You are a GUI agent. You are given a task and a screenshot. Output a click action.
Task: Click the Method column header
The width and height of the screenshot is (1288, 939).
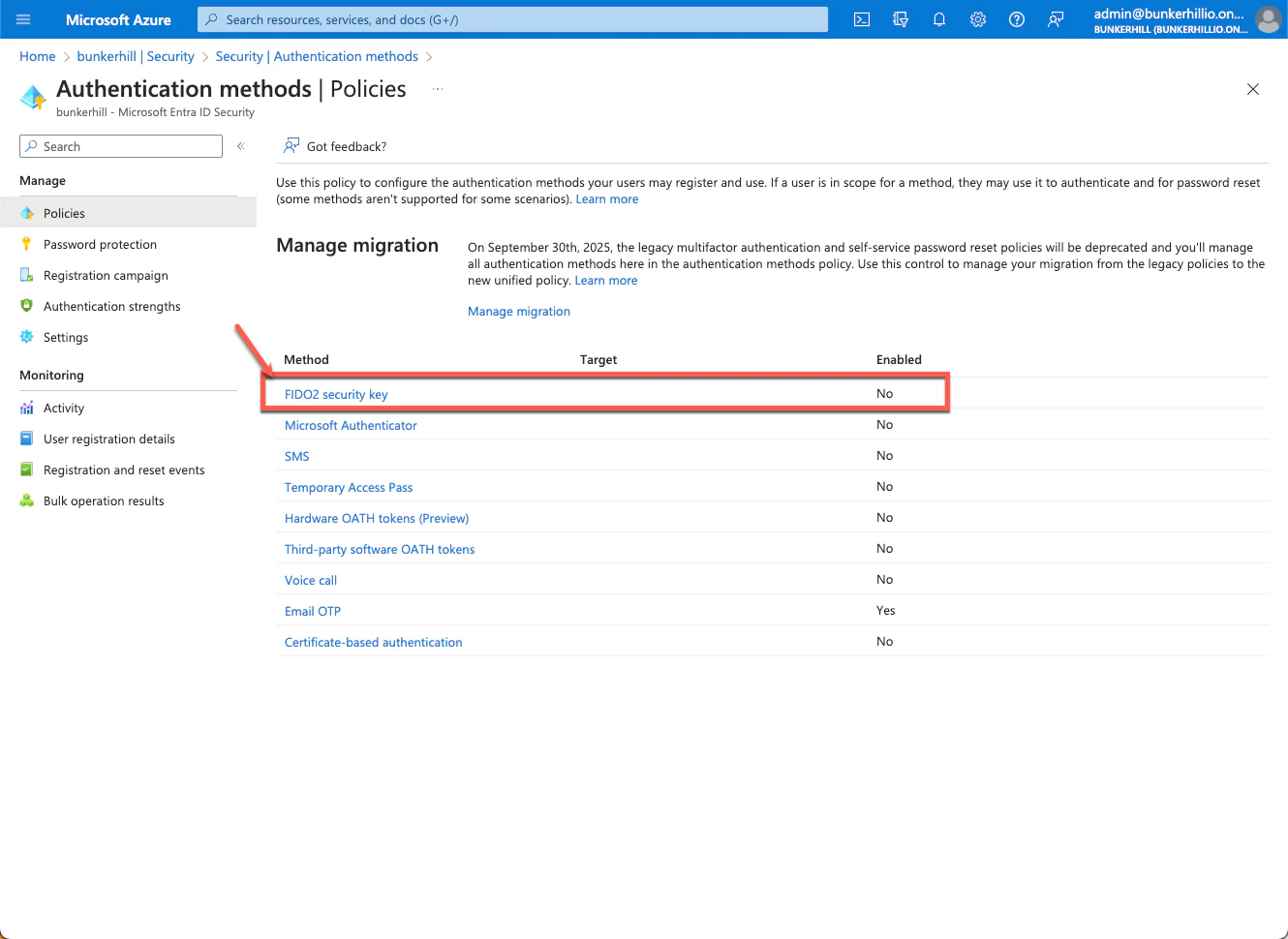[x=306, y=359]
